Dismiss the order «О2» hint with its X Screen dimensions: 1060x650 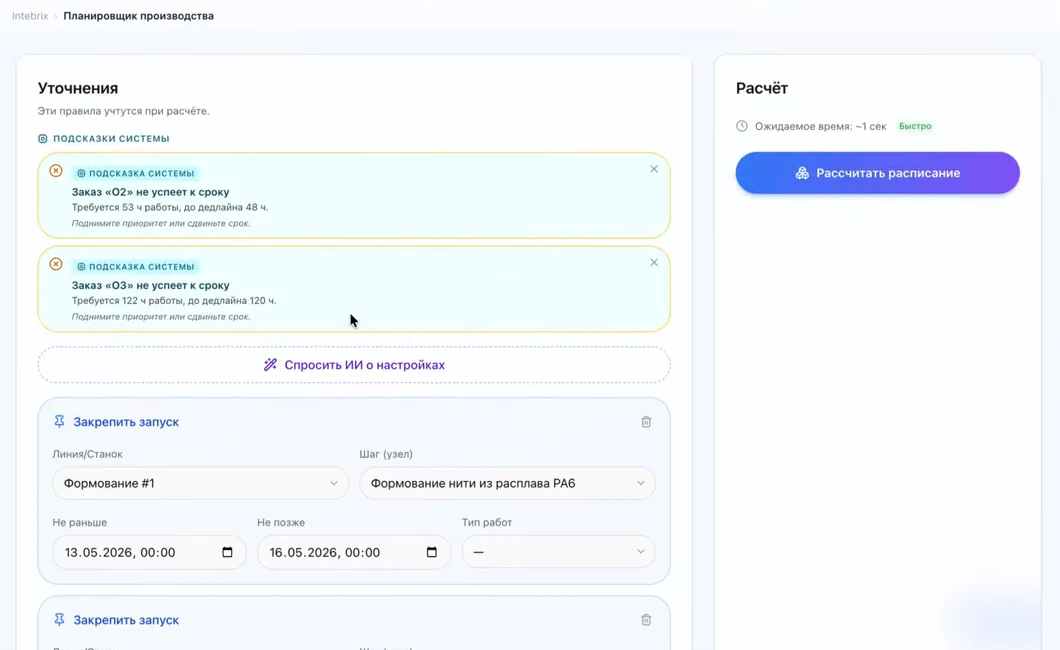(654, 169)
